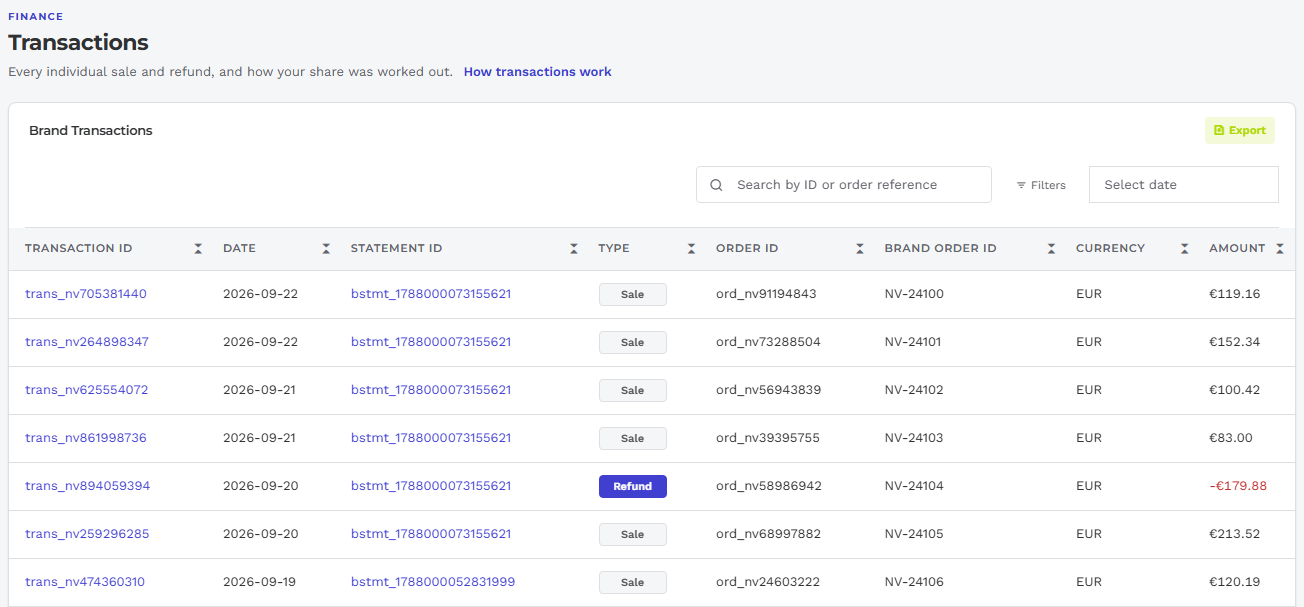Open statement link in NV-24105 row
Image resolution: width=1304 pixels, height=607 pixels.
coord(431,534)
